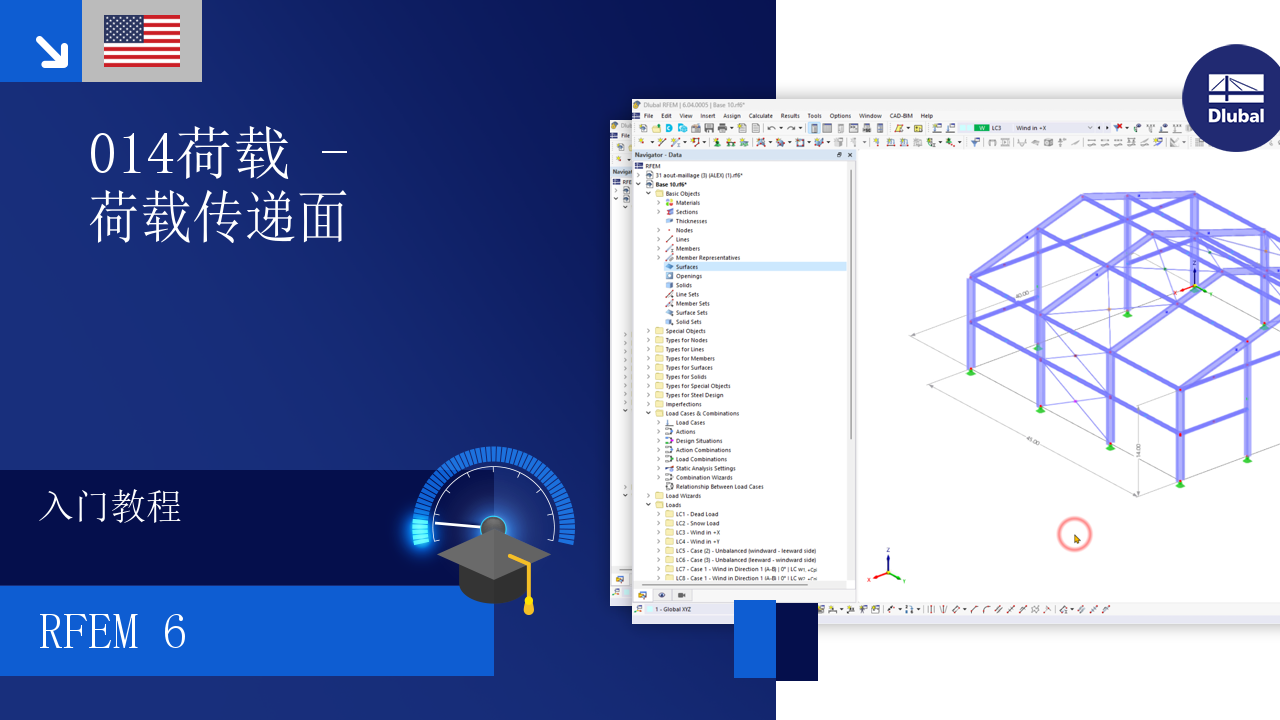Click the Print icon in the toolbar
Screen dimensions: 1280x720
coord(723,127)
